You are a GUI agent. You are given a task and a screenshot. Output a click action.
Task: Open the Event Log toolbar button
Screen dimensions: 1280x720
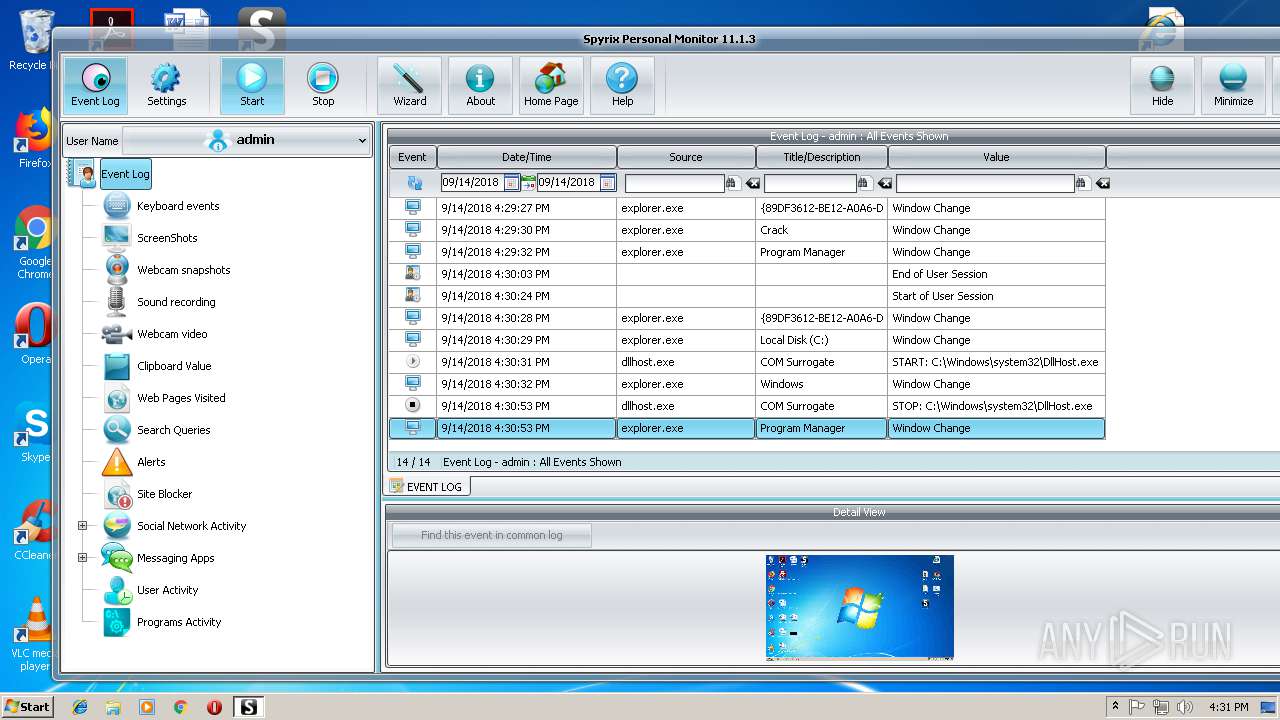(95, 85)
